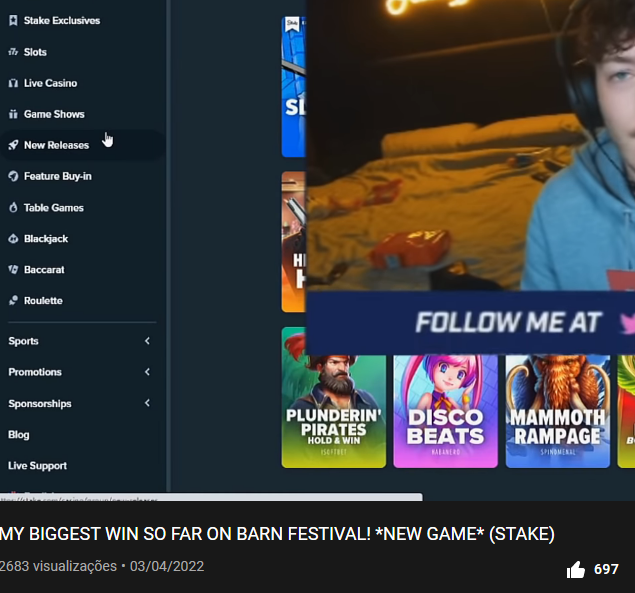Image resolution: width=635 pixels, height=593 pixels.
Task: Open the Blog link
Action: click(19, 435)
